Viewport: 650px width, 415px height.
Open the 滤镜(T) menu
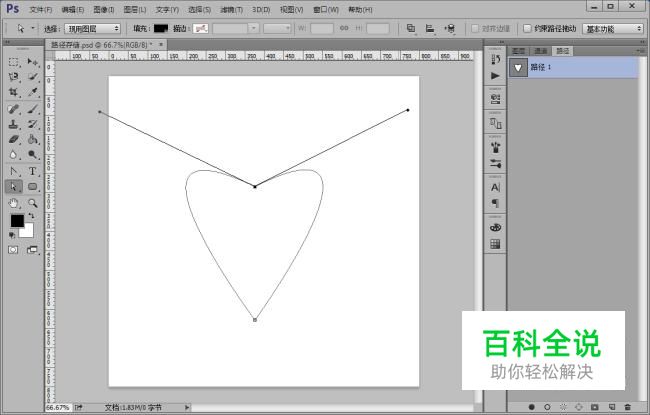point(231,9)
